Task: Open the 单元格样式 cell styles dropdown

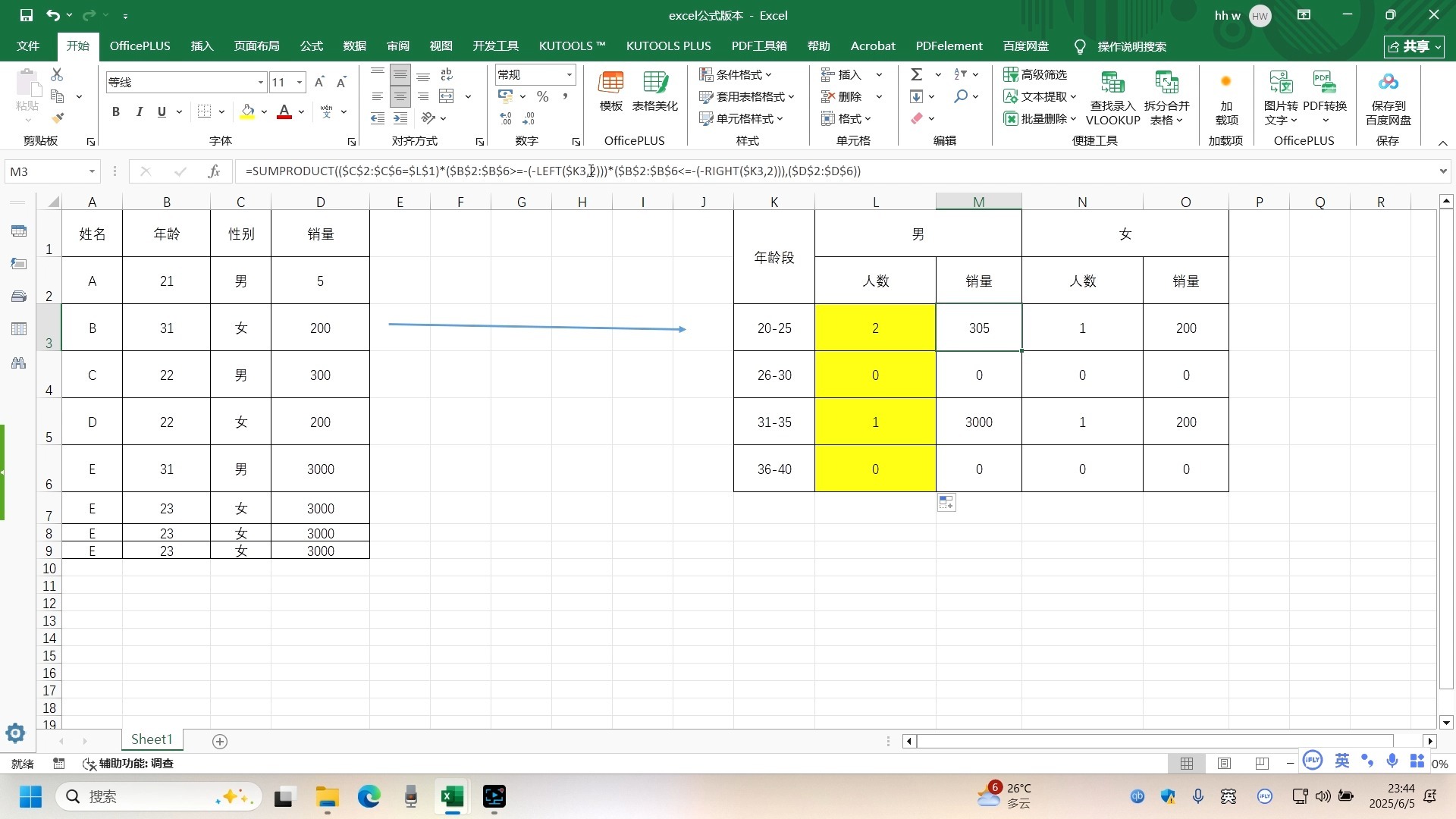Action: [x=741, y=118]
